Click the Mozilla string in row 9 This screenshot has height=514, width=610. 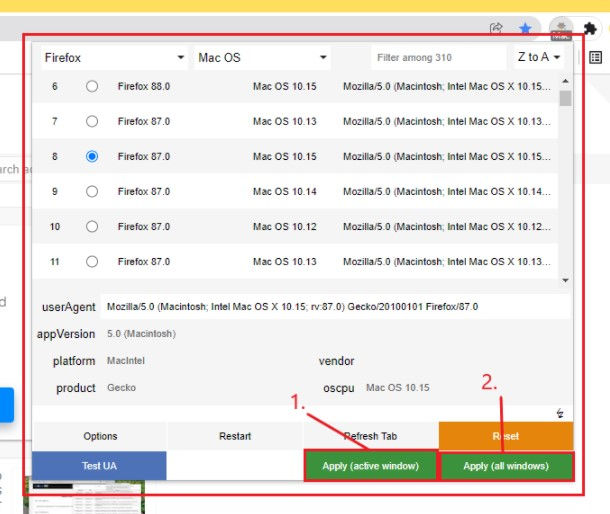click(x=447, y=191)
